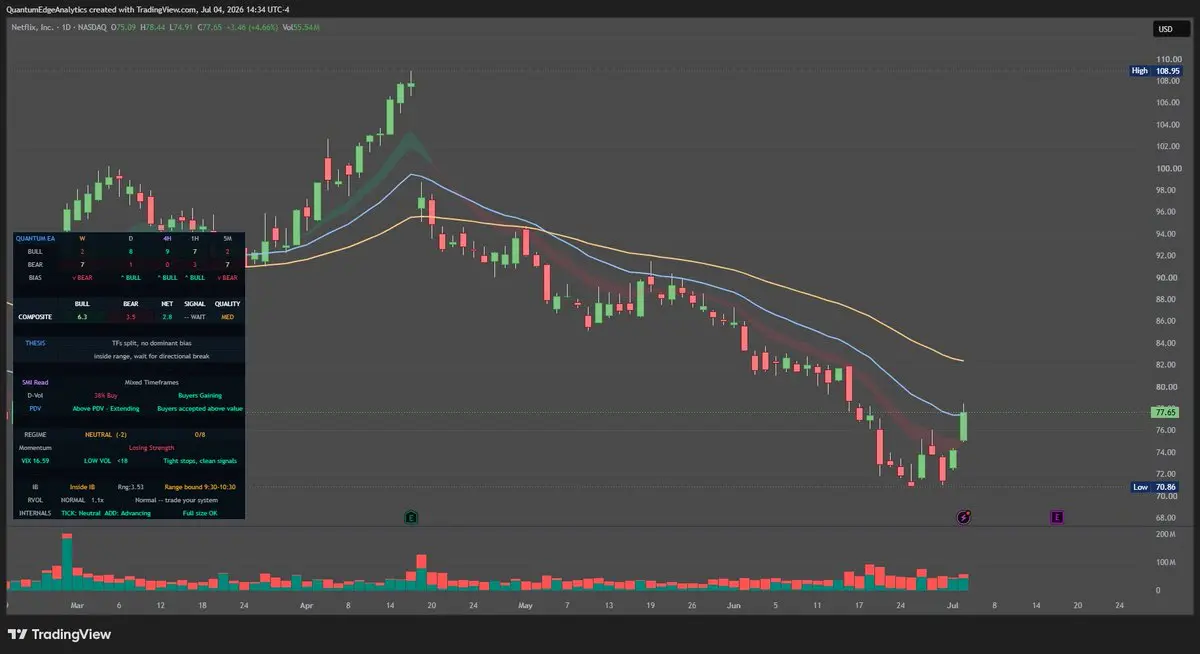Click the Low 70.86 price label
1200x654 pixels.
[1153, 487]
